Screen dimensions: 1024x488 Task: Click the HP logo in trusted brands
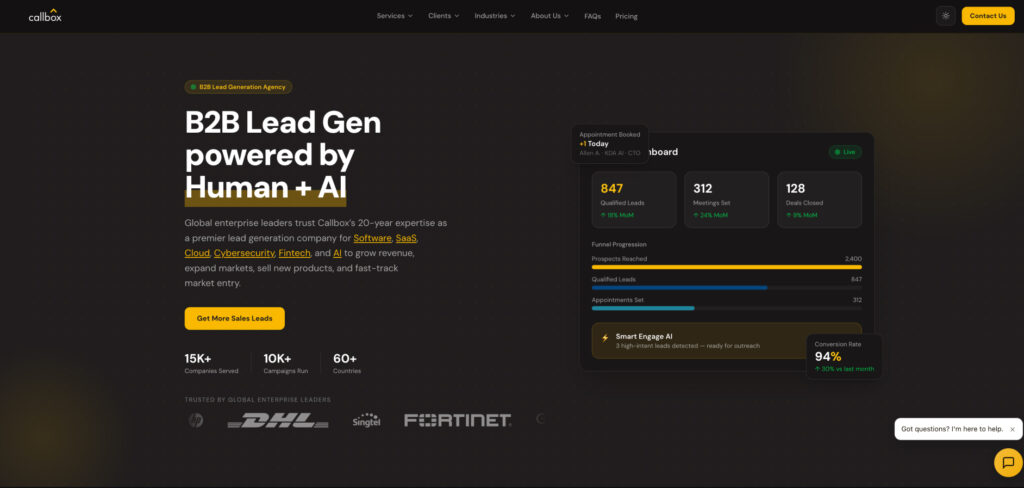[x=195, y=420]
